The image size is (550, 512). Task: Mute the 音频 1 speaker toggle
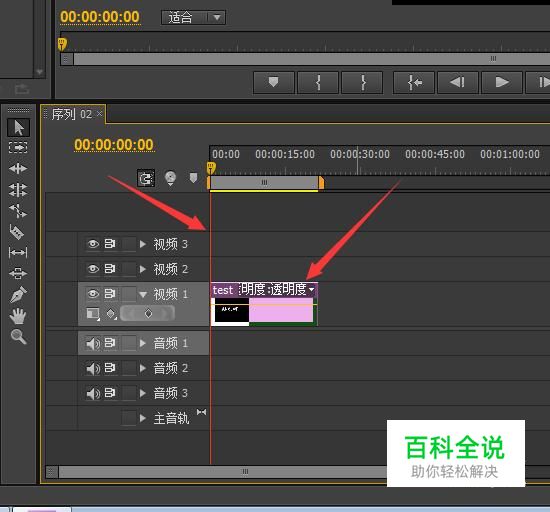[93, 343]
